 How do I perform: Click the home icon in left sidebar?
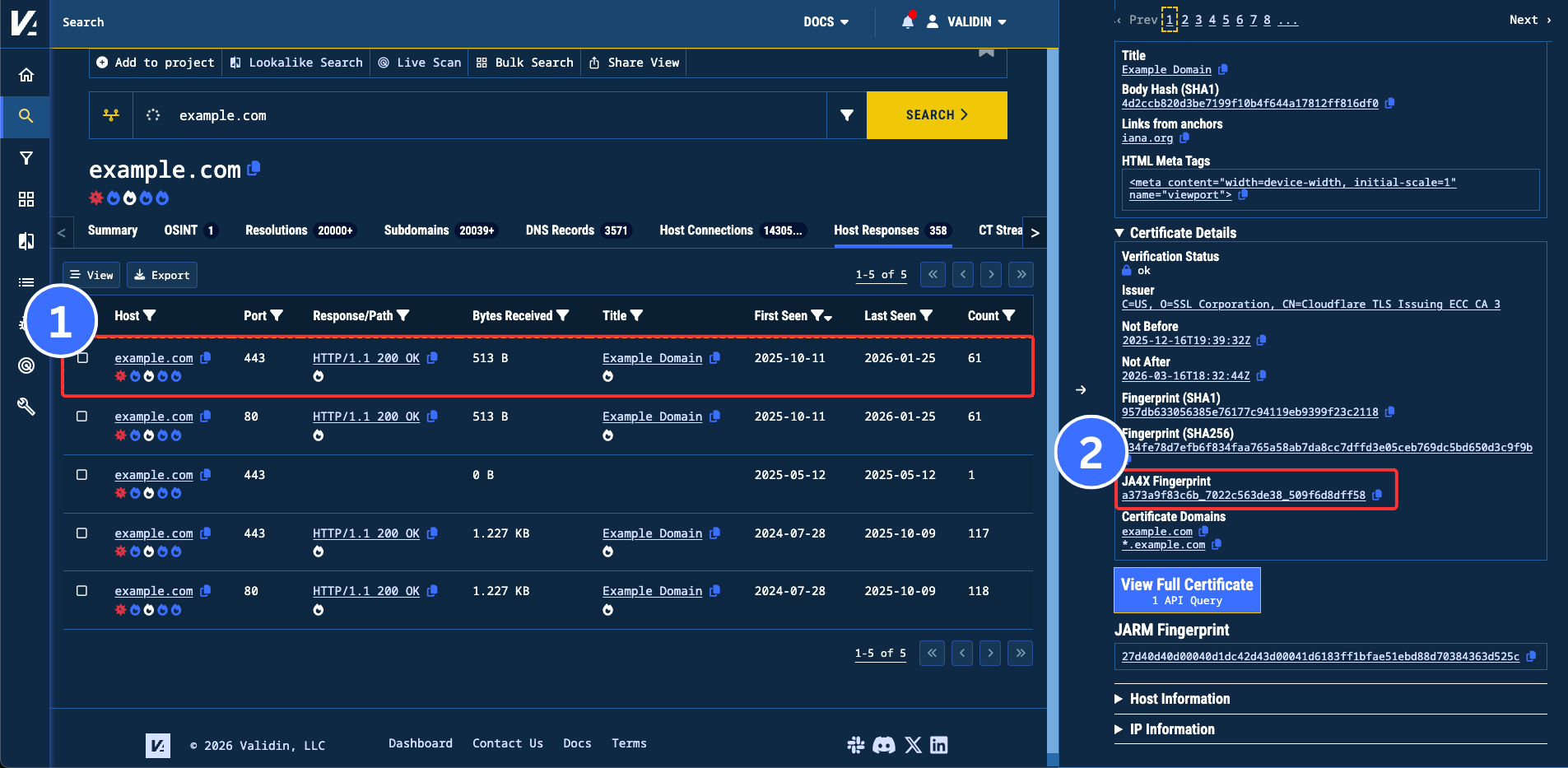click(26, 75)
